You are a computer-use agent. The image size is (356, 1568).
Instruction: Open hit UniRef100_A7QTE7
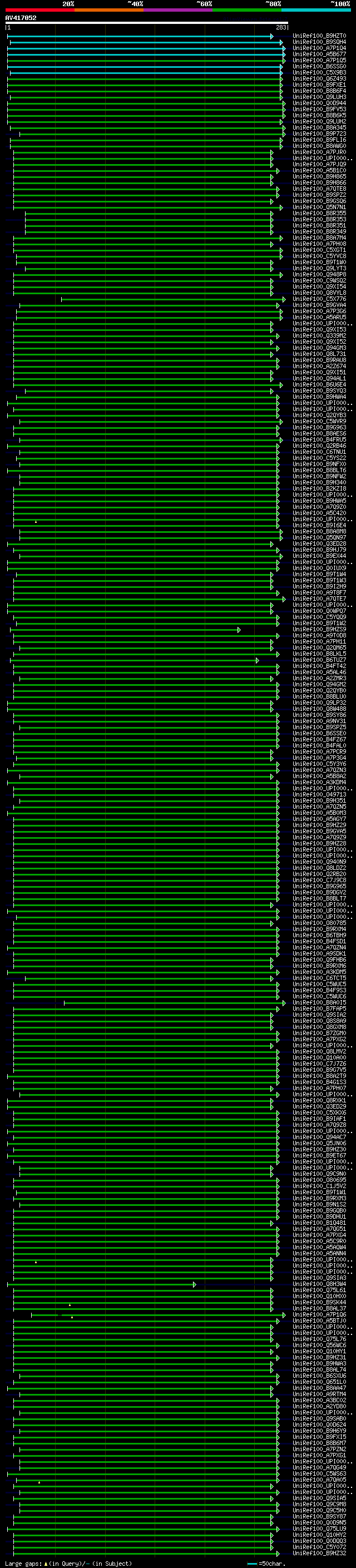point(319,599)
